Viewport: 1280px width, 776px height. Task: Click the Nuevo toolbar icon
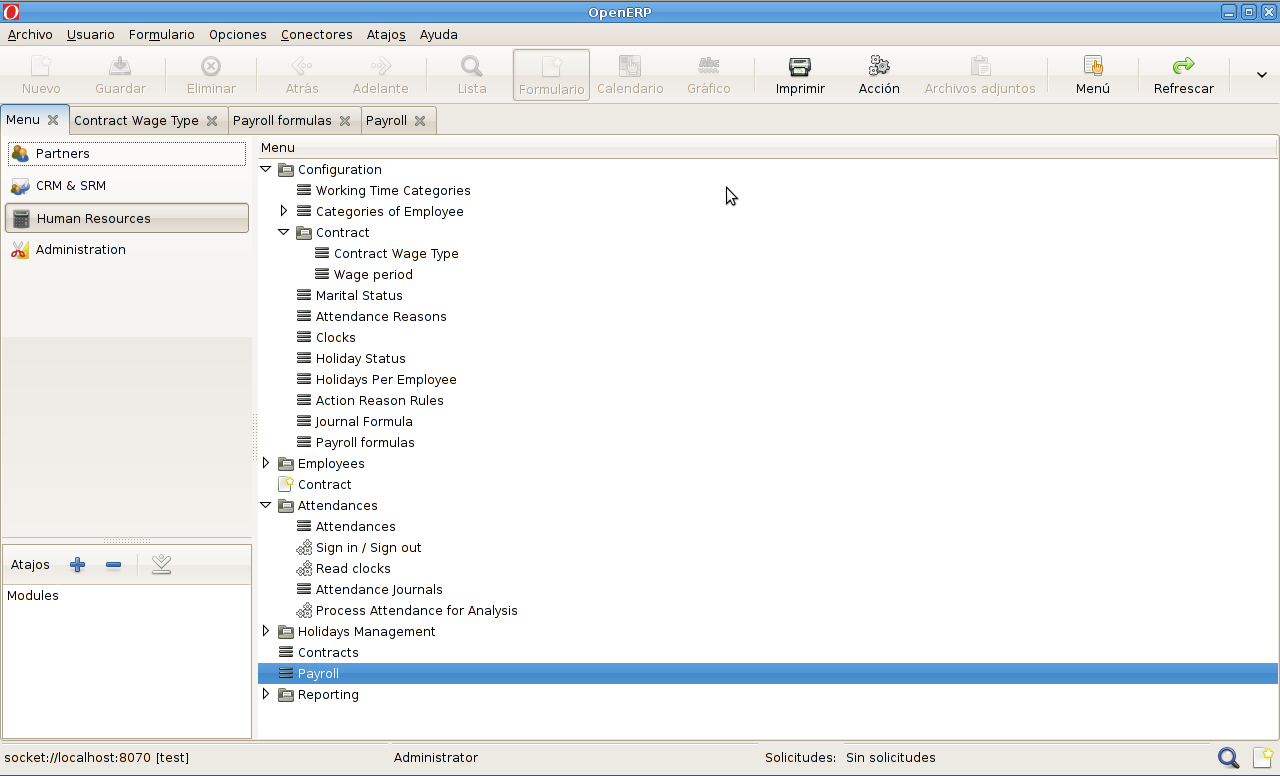click(x=41, y=67)
